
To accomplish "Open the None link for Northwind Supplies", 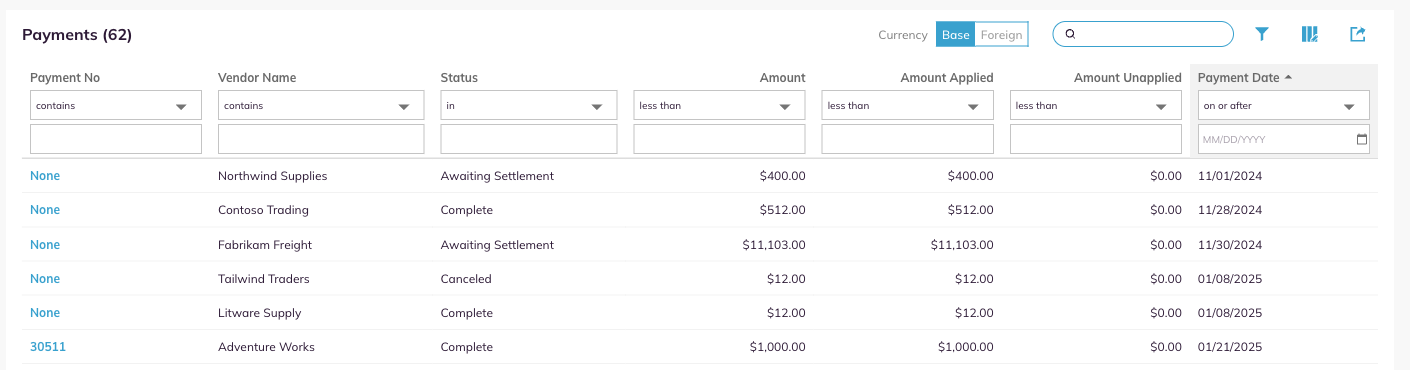I will point(45,176).
